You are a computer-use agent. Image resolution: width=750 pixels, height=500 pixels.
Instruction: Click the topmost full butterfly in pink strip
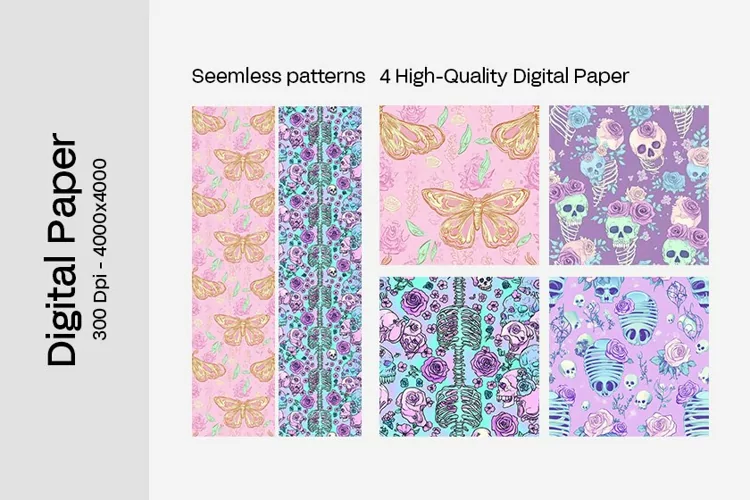point(243,163)
